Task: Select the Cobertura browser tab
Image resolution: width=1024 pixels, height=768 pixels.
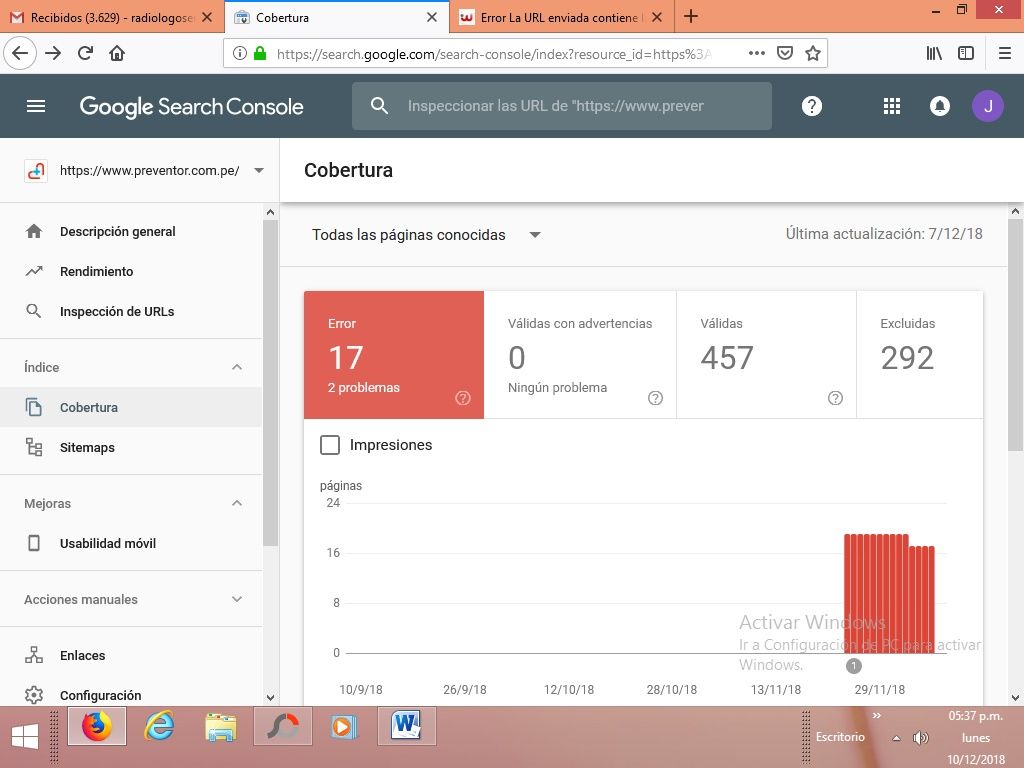Action: coord(336,17)
